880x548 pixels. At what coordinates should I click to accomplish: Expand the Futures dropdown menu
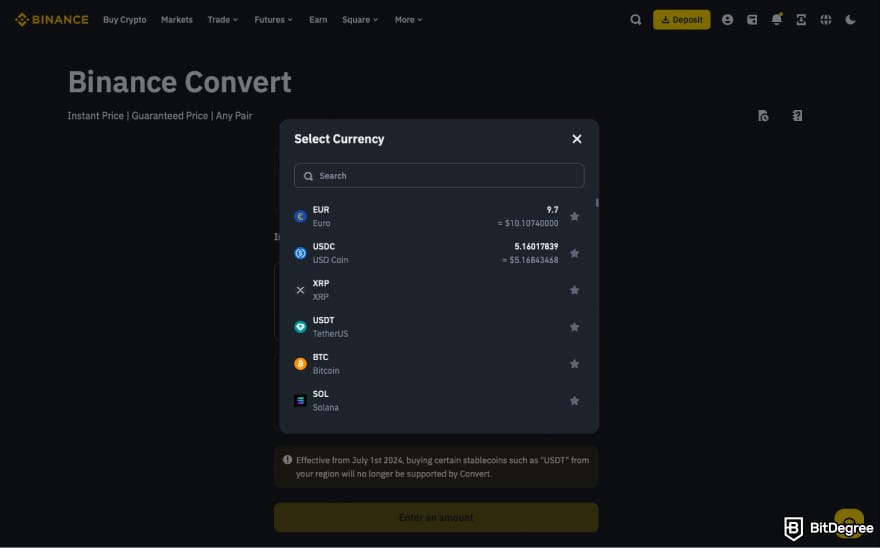273,19
